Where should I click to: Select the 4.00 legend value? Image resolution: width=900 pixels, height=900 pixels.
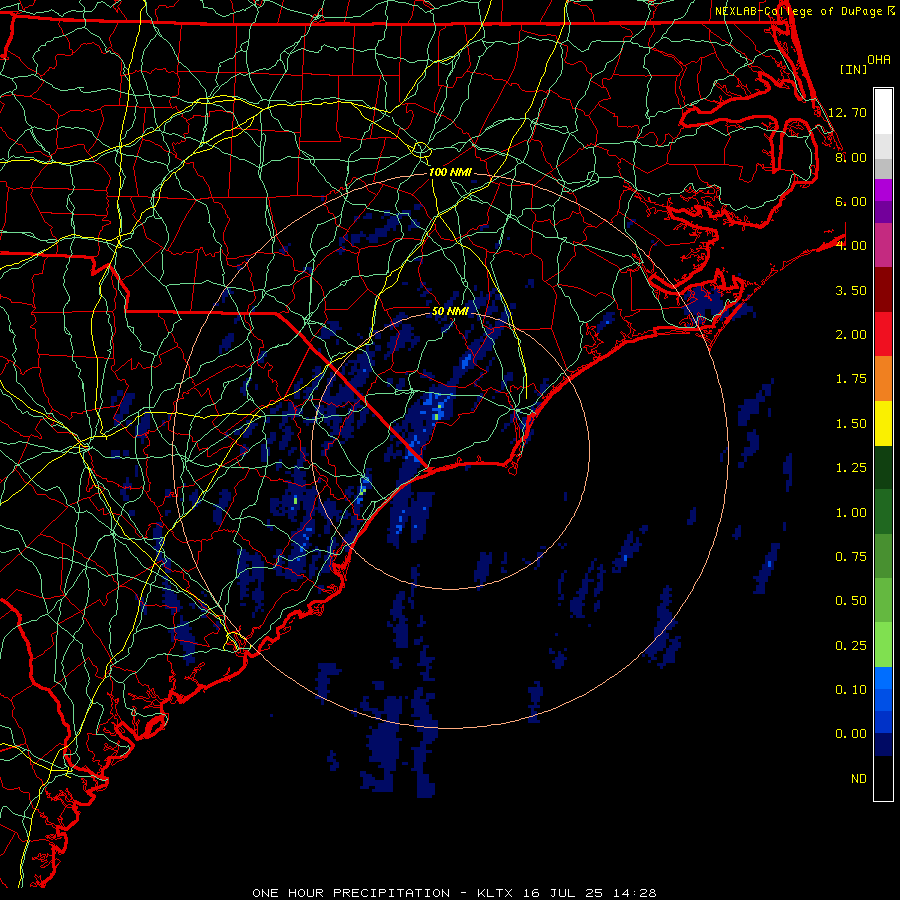pyautogui.click(x=851, y=246)
